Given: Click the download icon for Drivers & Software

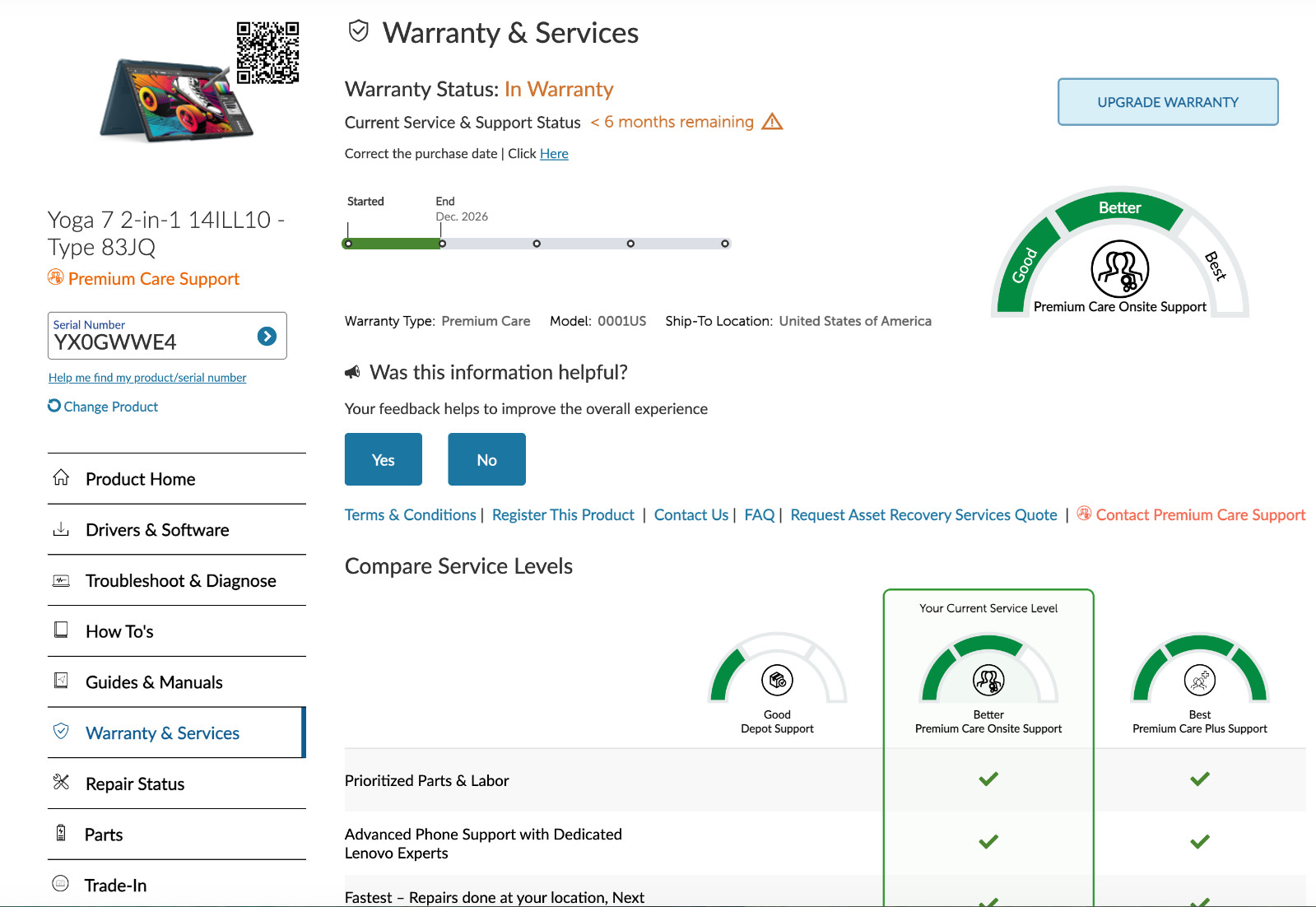Looking at the screenshot, I should pyautogui.click(x=61, y=529).
